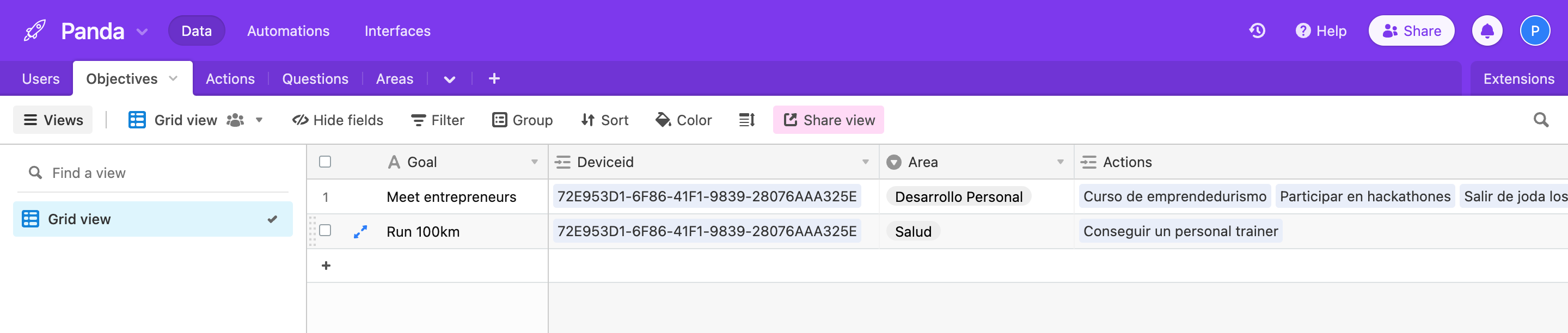Select Grid view in the views sidebar
Image resolution: width=1568 pixels, height=333 pixels.
[153, 219]
